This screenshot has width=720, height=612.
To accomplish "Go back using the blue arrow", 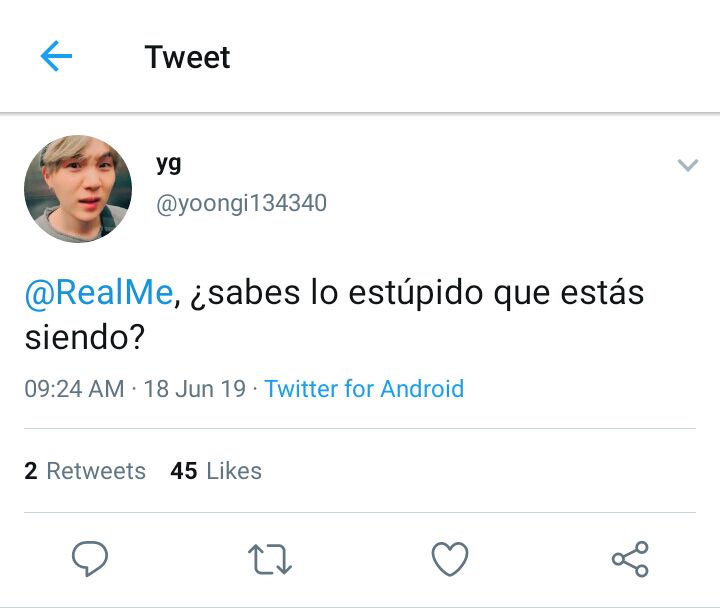I will click(56, 56).
